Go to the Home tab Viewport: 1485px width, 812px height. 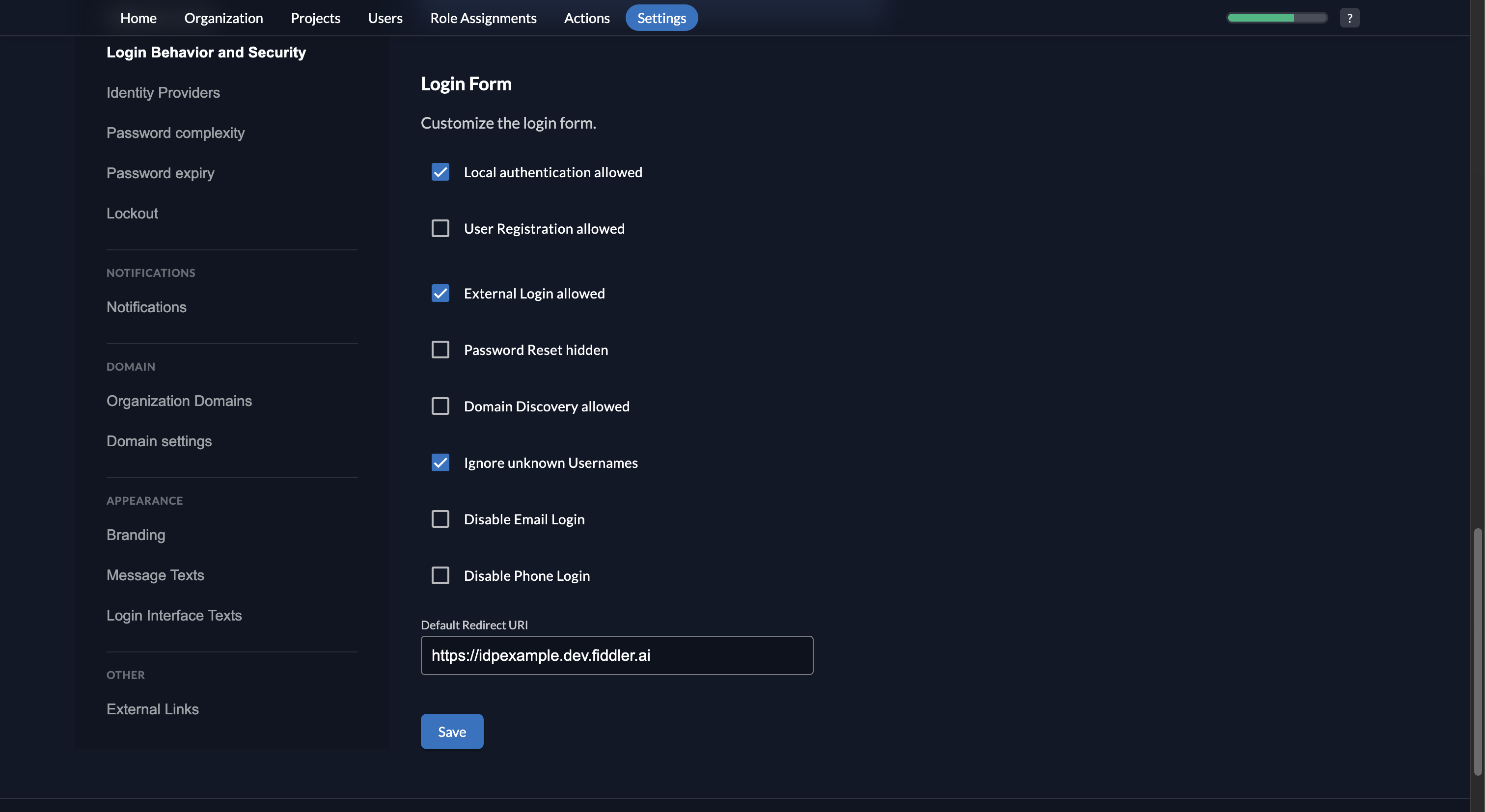point(138,18)
